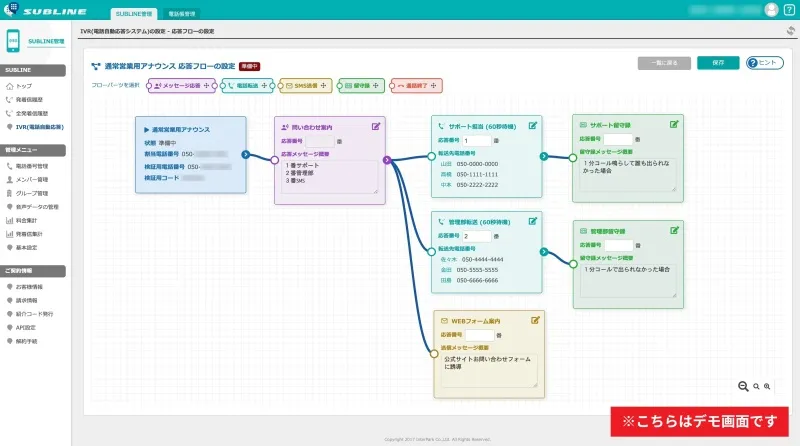Open 全発着信履歴 in the sidebar
800x446 pixels.
pyautogui.click(x=27, y=113)
